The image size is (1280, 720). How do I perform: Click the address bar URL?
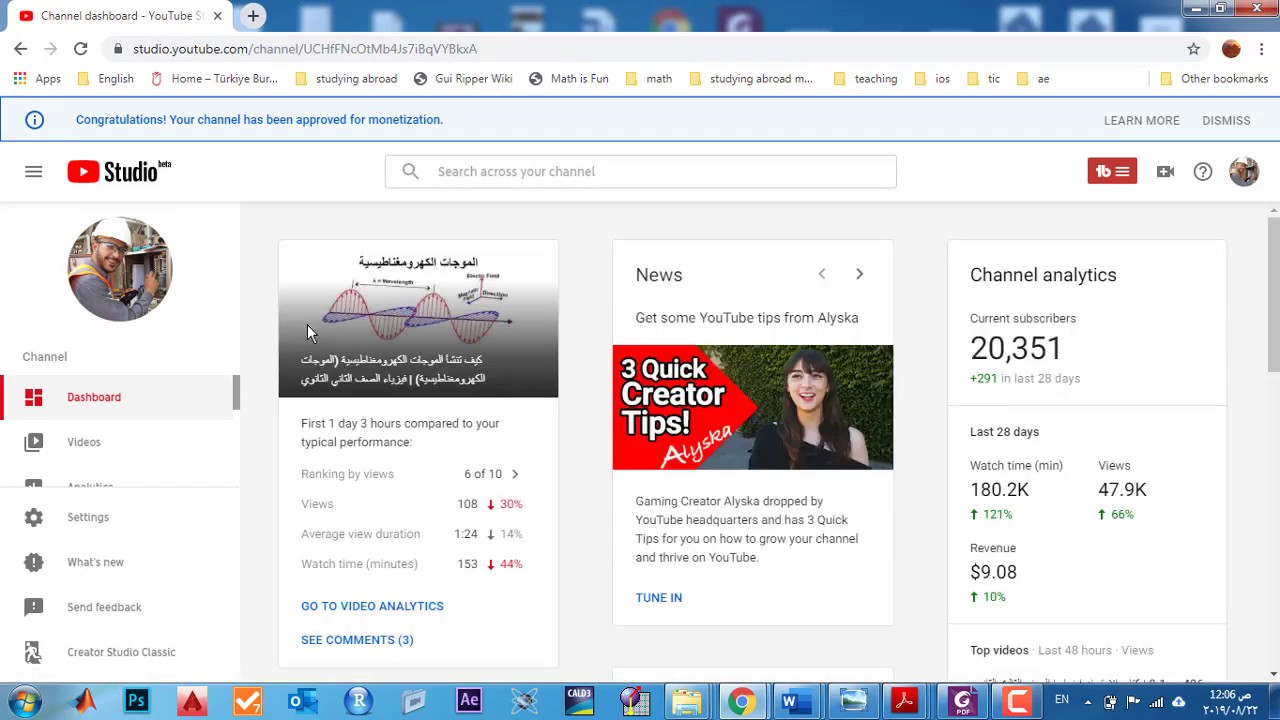(x=305, y=49)
